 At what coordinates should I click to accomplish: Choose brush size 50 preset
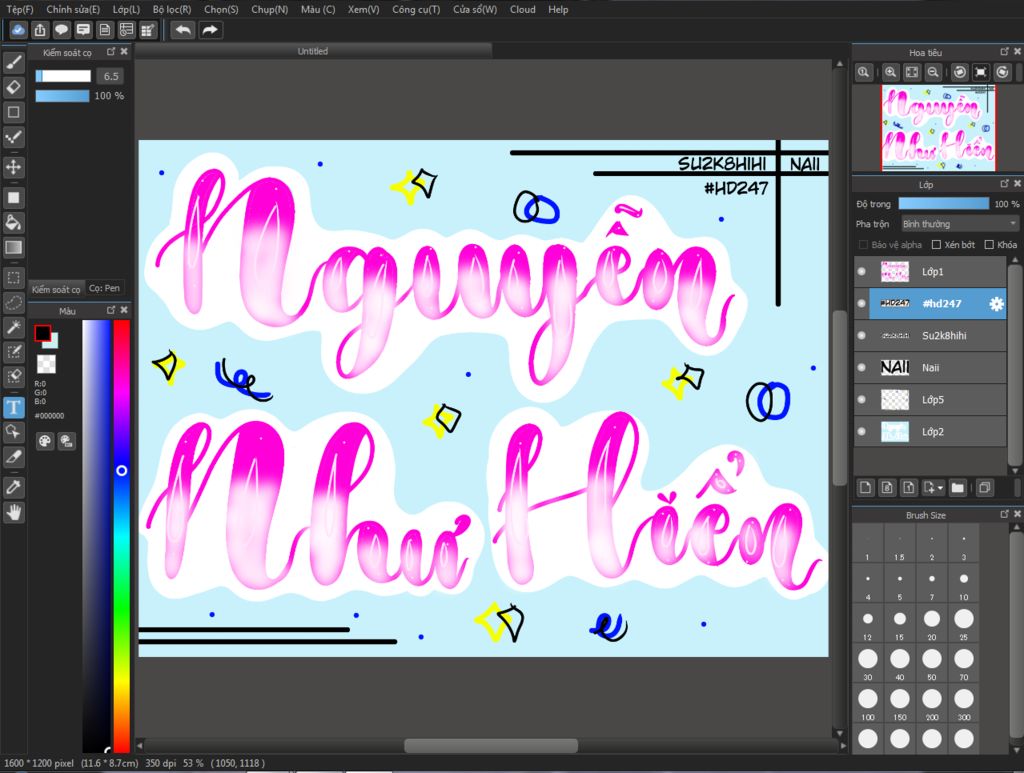coord(932,664)
